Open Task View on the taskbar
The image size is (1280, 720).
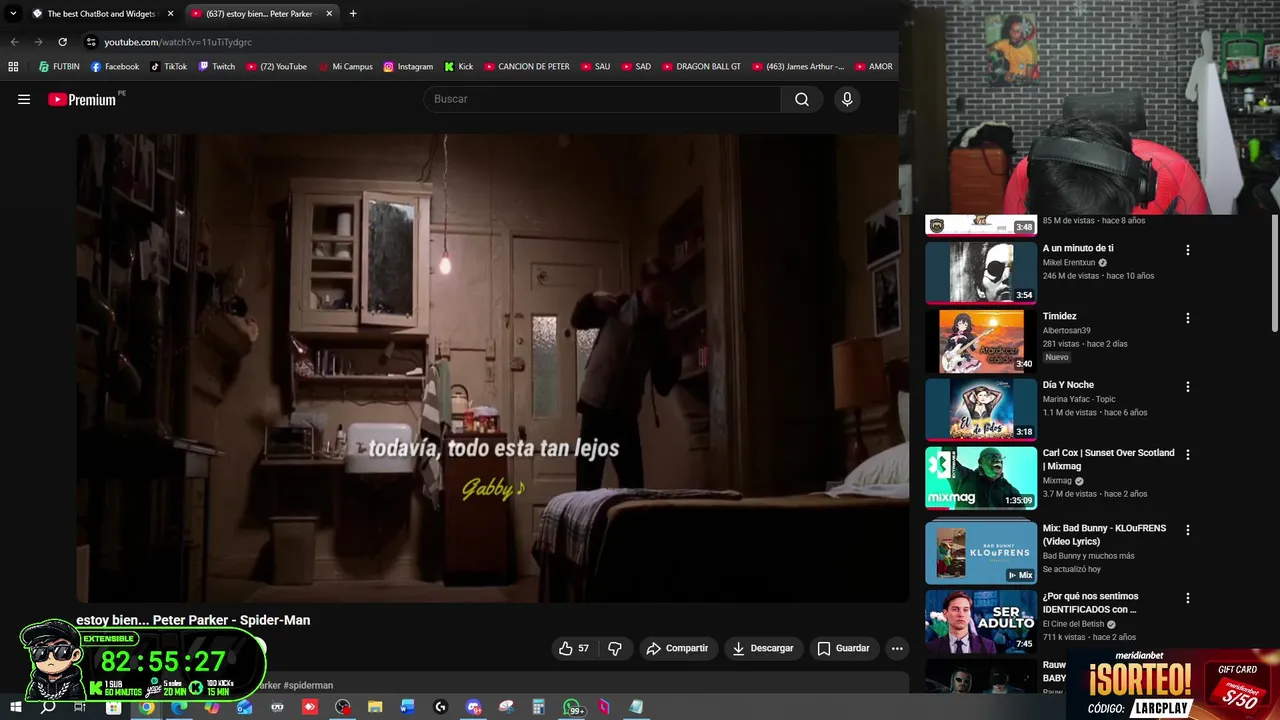pos(79,707)
